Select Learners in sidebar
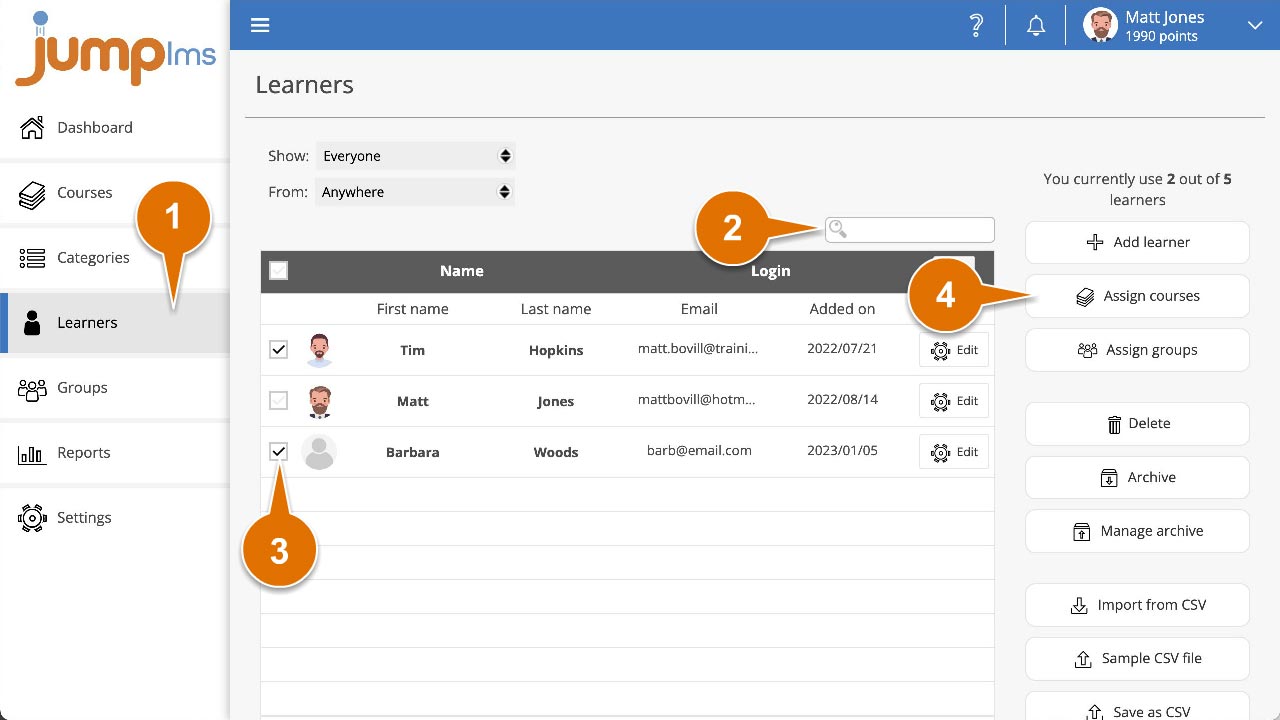The image size is (1280, 720). coord(115,322)
